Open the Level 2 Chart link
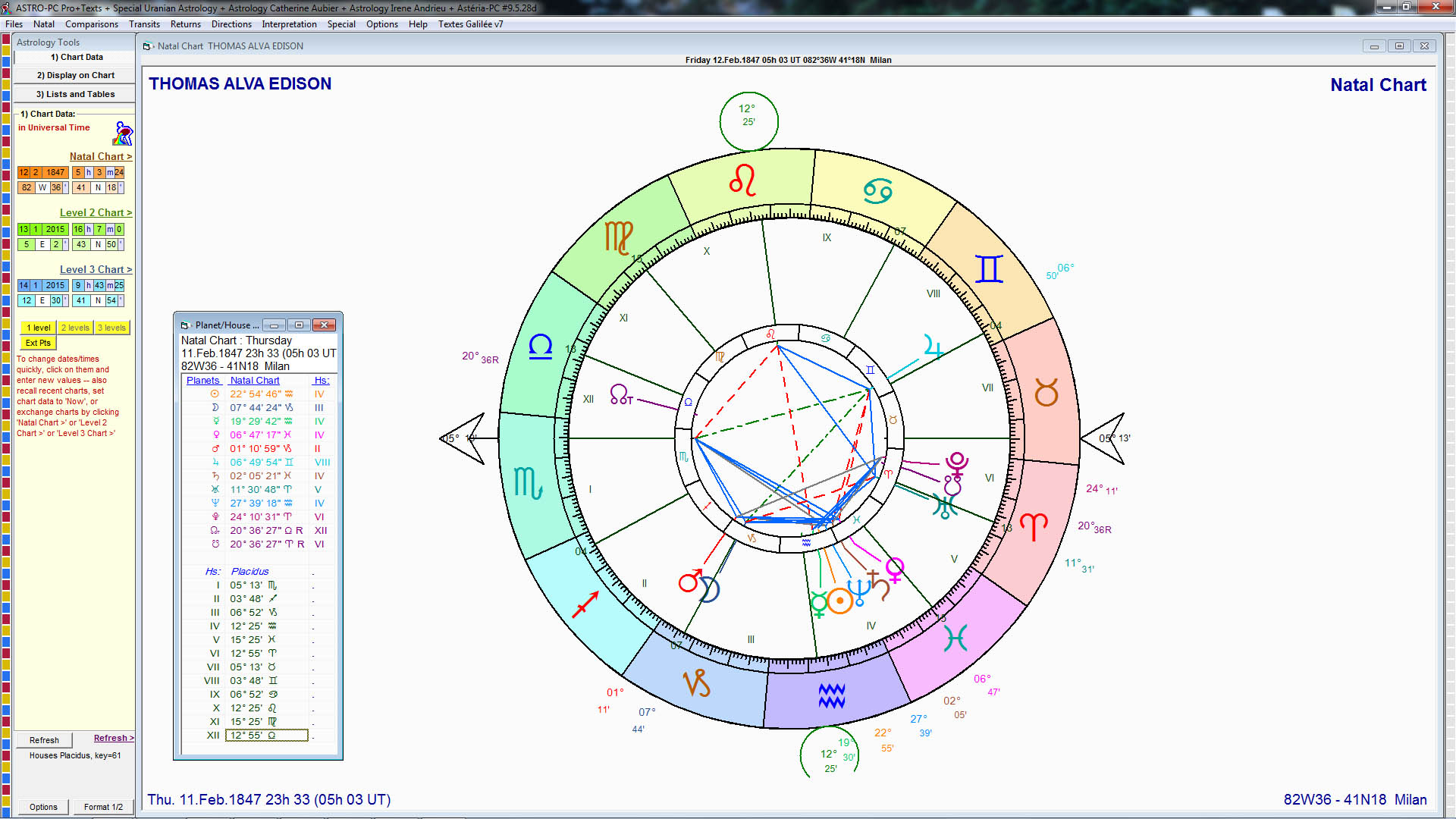Screen dimensions: 1456x819 tap(96, 212)
